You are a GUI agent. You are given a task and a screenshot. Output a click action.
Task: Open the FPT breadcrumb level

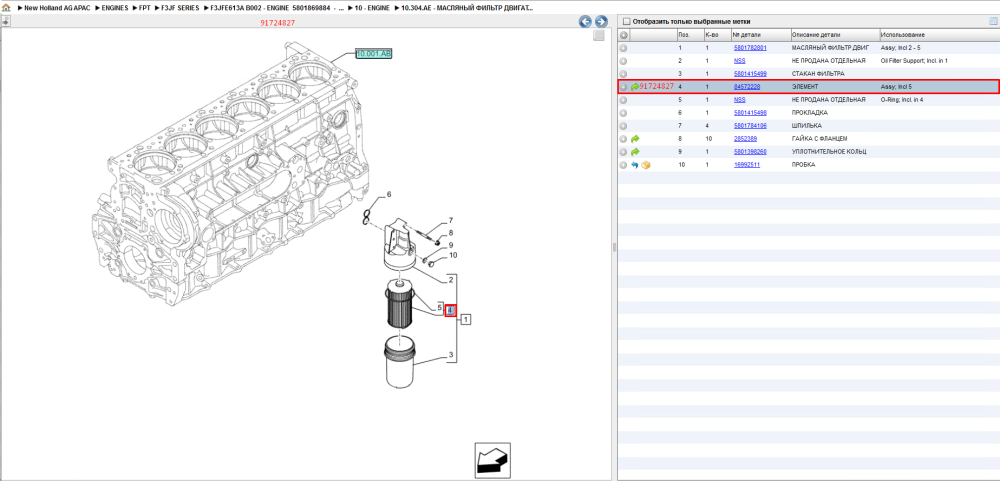145,8
